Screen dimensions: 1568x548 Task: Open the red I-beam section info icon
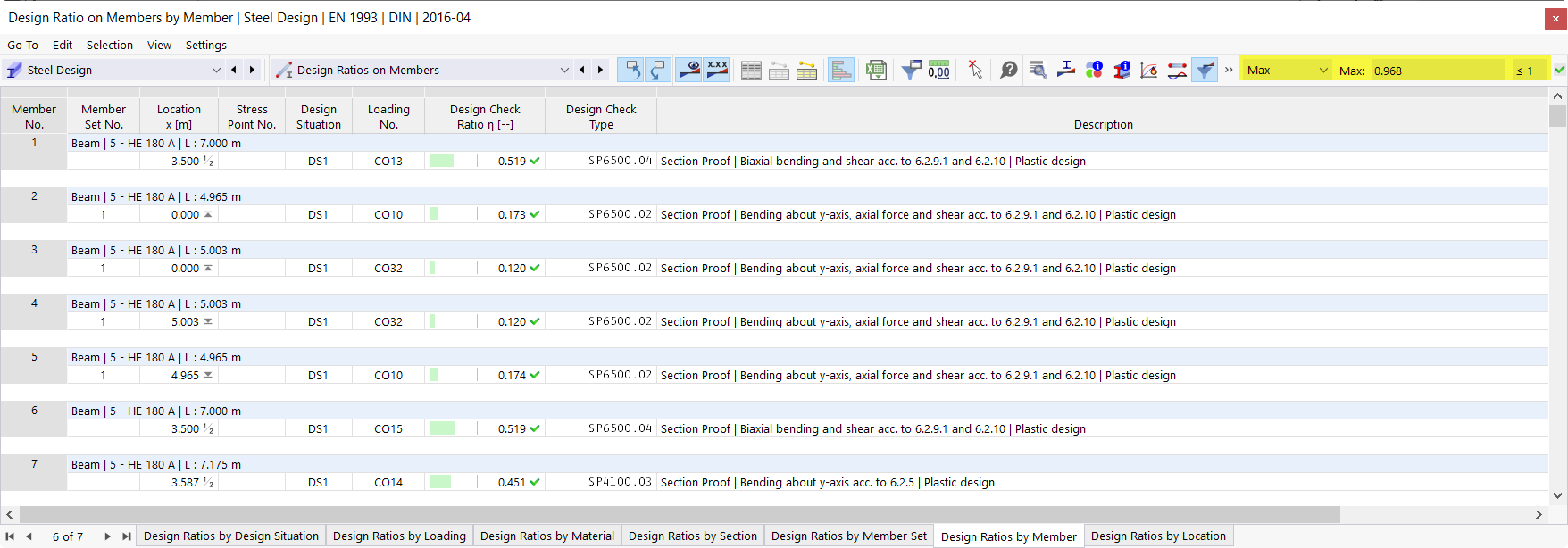point(1122,71)
